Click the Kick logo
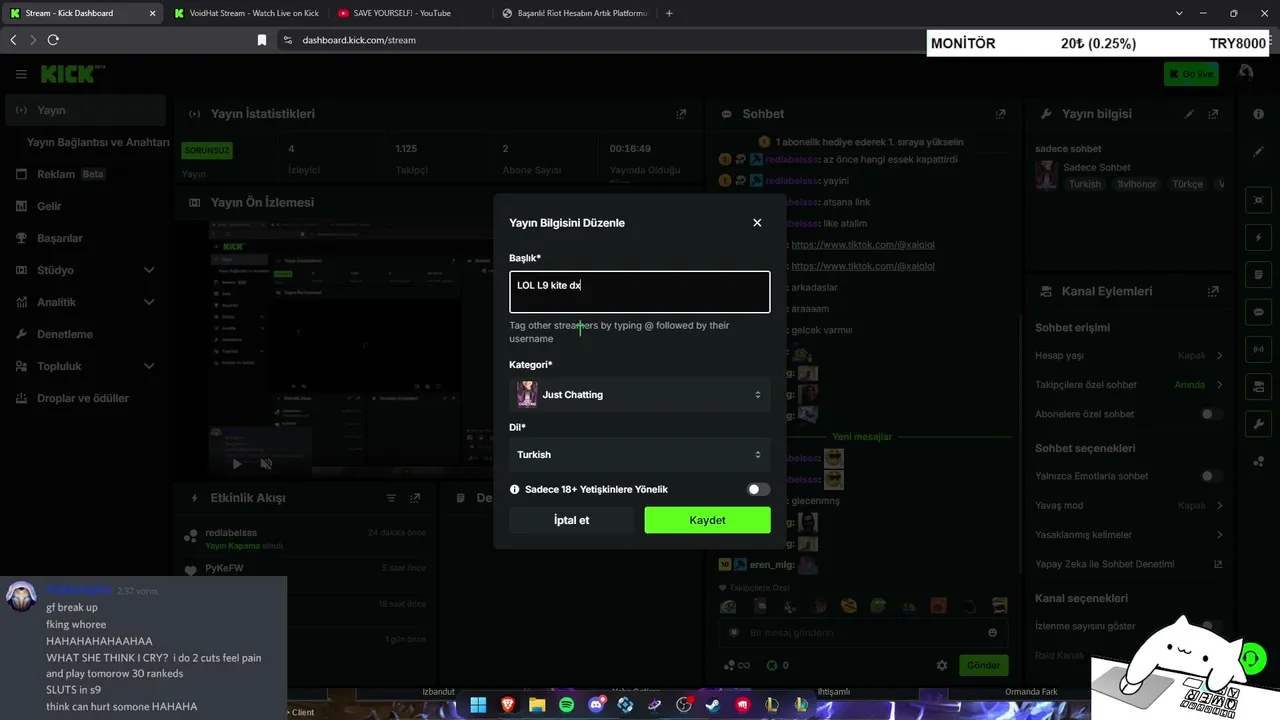Viewport: 1280px width, 720px height. (x=70, y=74)
